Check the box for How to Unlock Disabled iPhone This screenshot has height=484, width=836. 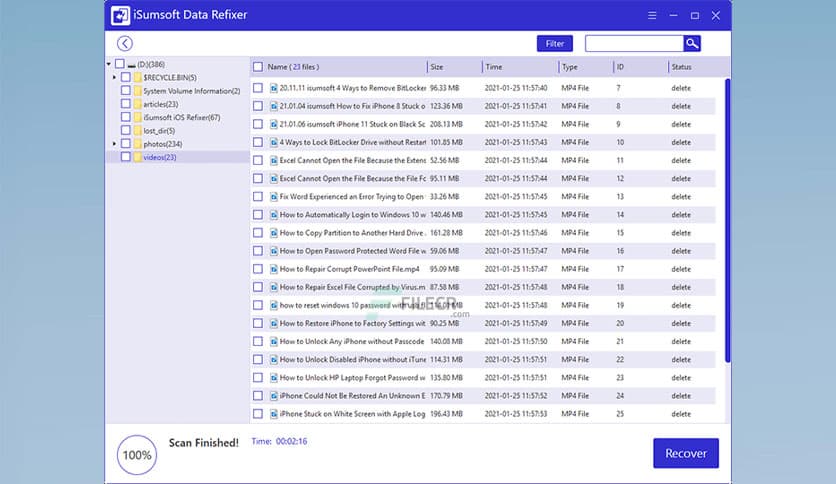click(258, 360)
